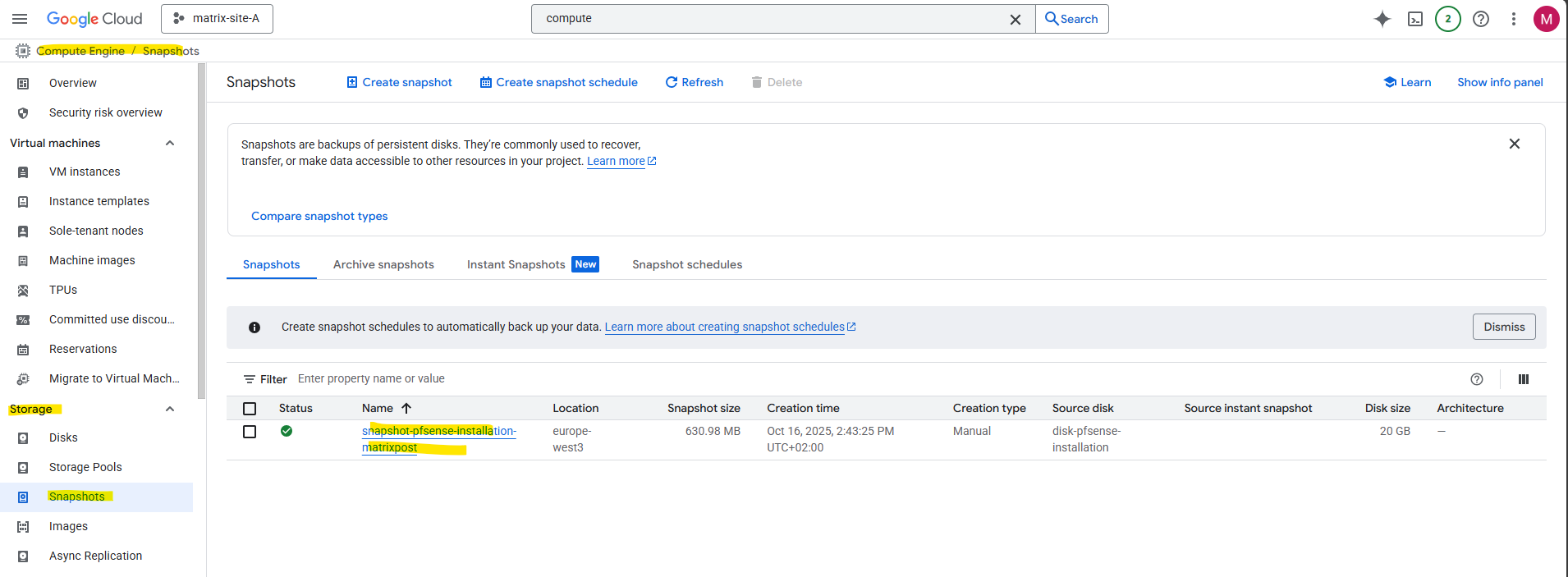Activate Cloud Shell terminal icon

[x=1415, y=19]
